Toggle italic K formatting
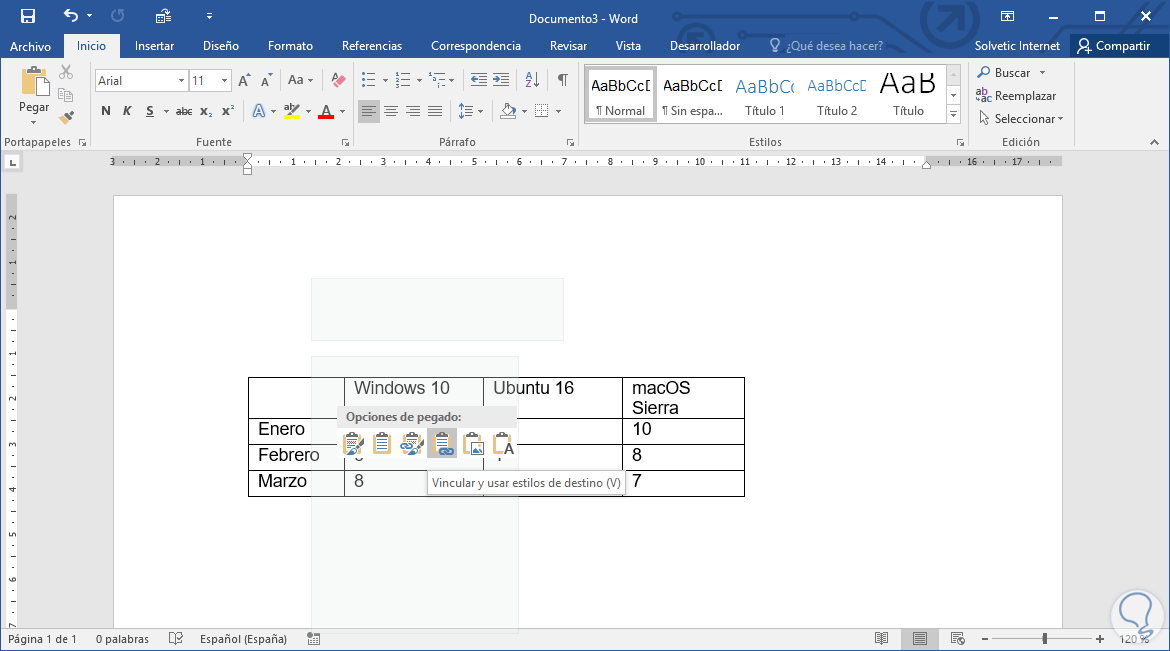 point(127,111)
